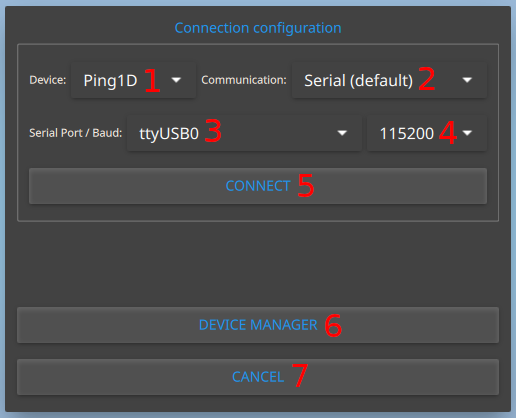Click the Connection configuration title
Viewport: 516px width, 418px height.
click(x=258, y=28)
